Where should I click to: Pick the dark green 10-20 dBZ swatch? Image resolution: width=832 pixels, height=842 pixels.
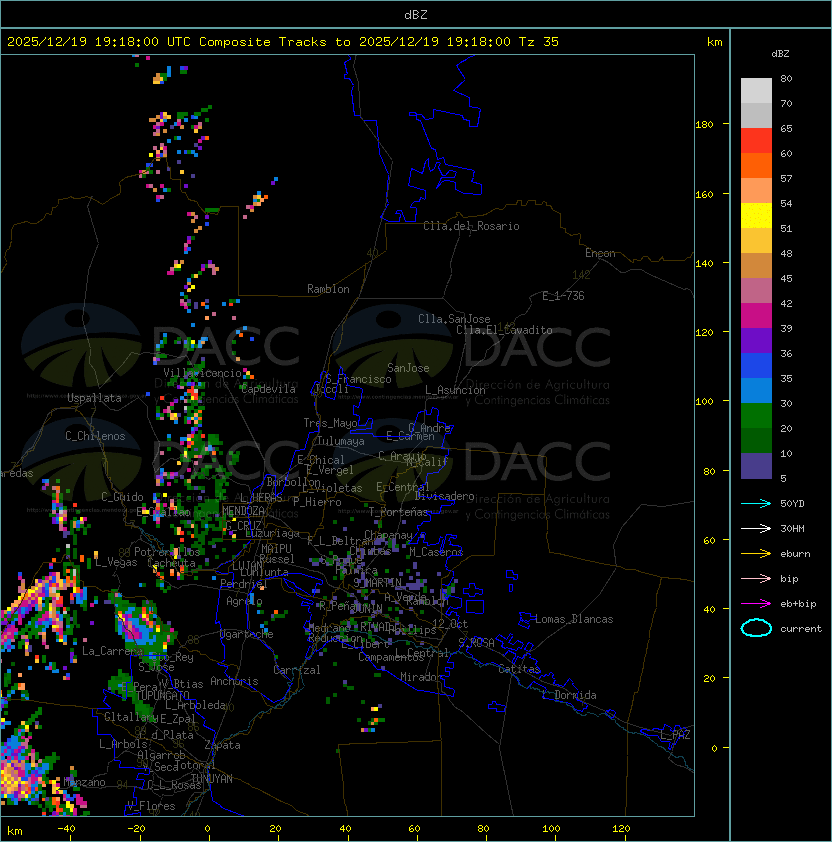(x=756, y=440)
